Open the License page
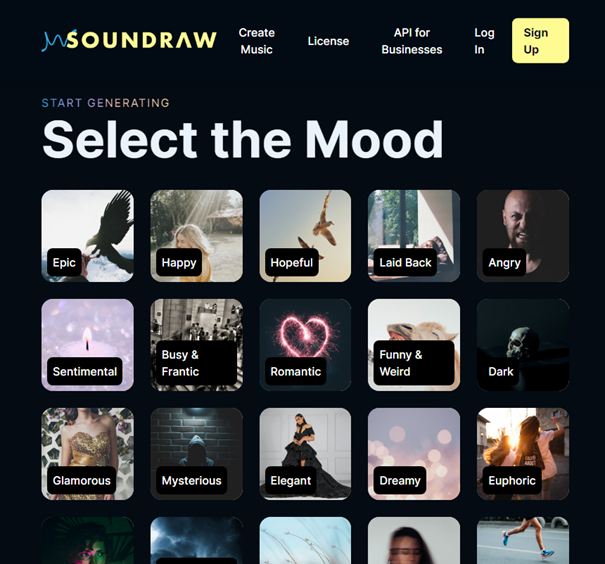This screenshot has width=605, height=564. click(328, 41)
